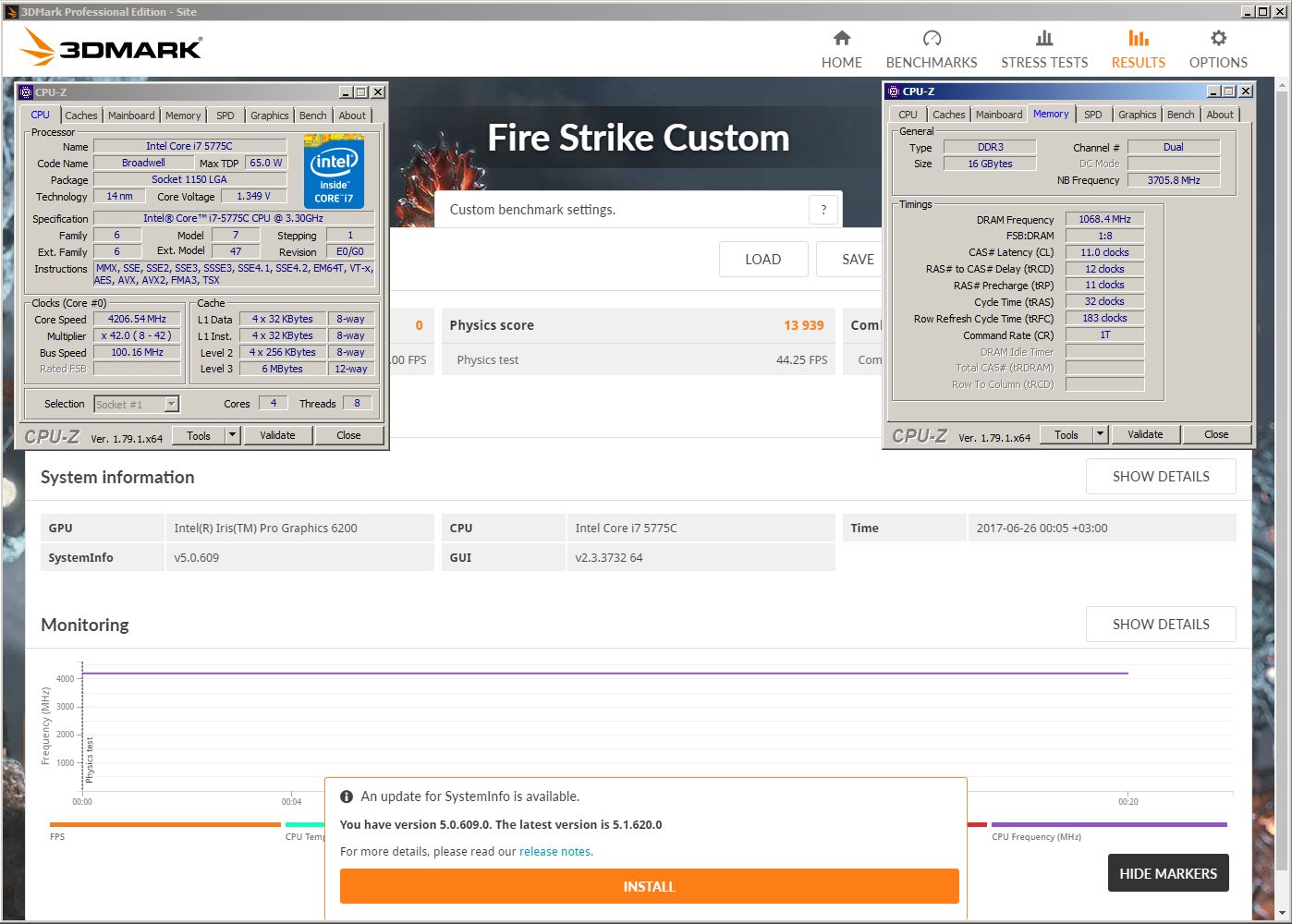Click the SAVE button
Image resolution: width=1292 pixels, height=924 pixels.
click(849, 260)
